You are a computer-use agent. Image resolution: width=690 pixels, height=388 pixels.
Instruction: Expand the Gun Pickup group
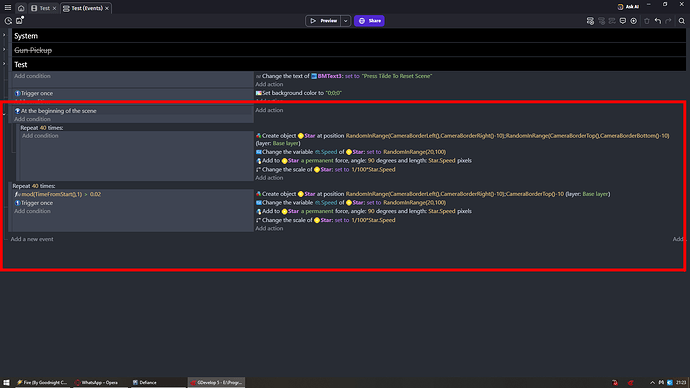click(4, 50)
